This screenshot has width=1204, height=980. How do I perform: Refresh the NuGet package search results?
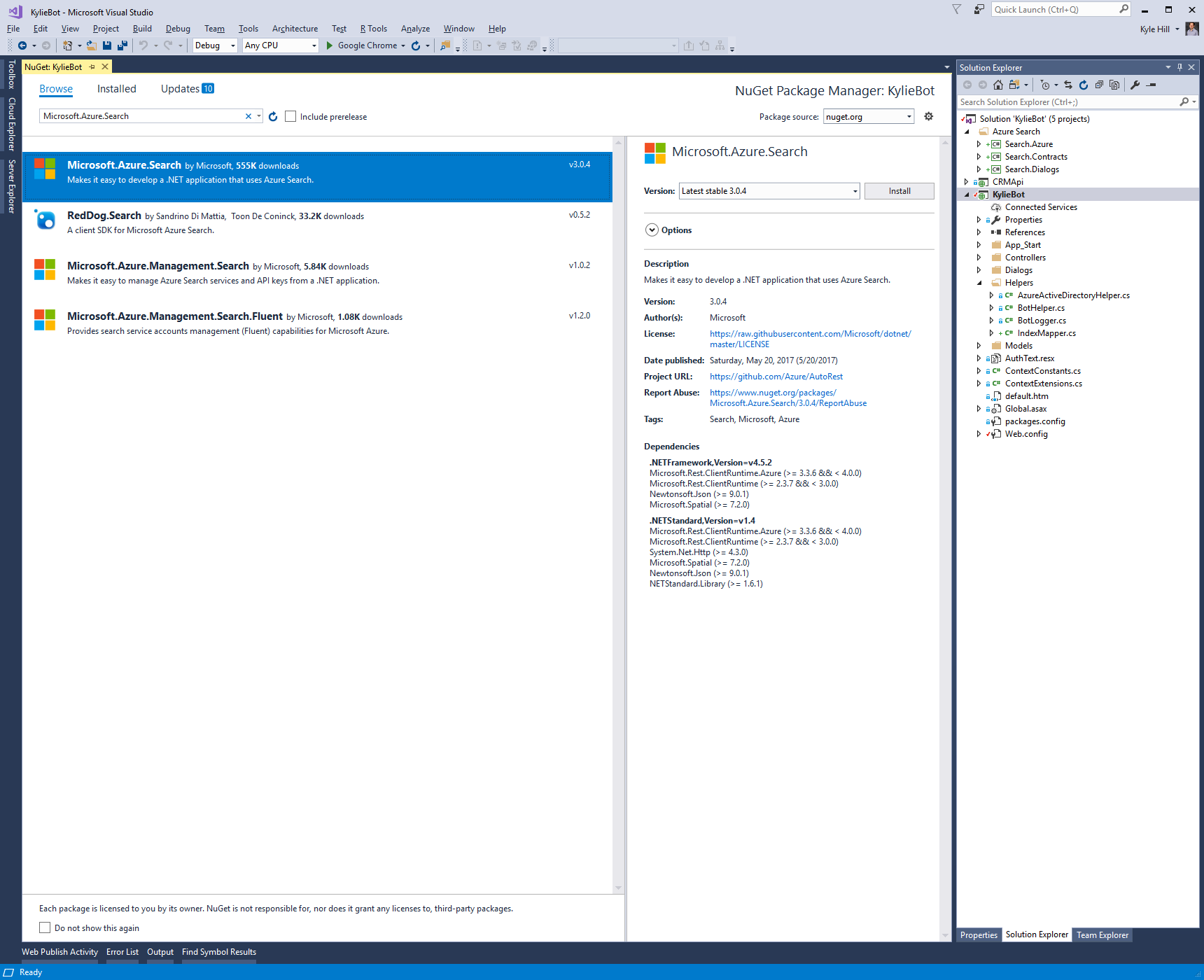[273, 116]
